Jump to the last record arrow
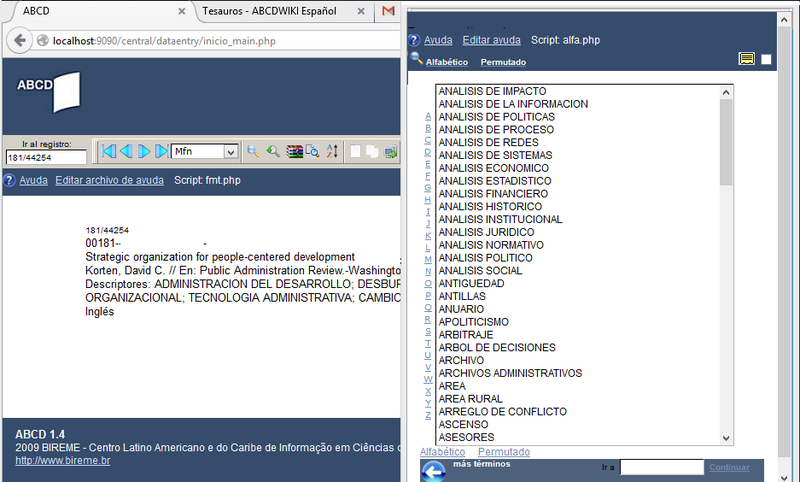 (x=161, y=151)
